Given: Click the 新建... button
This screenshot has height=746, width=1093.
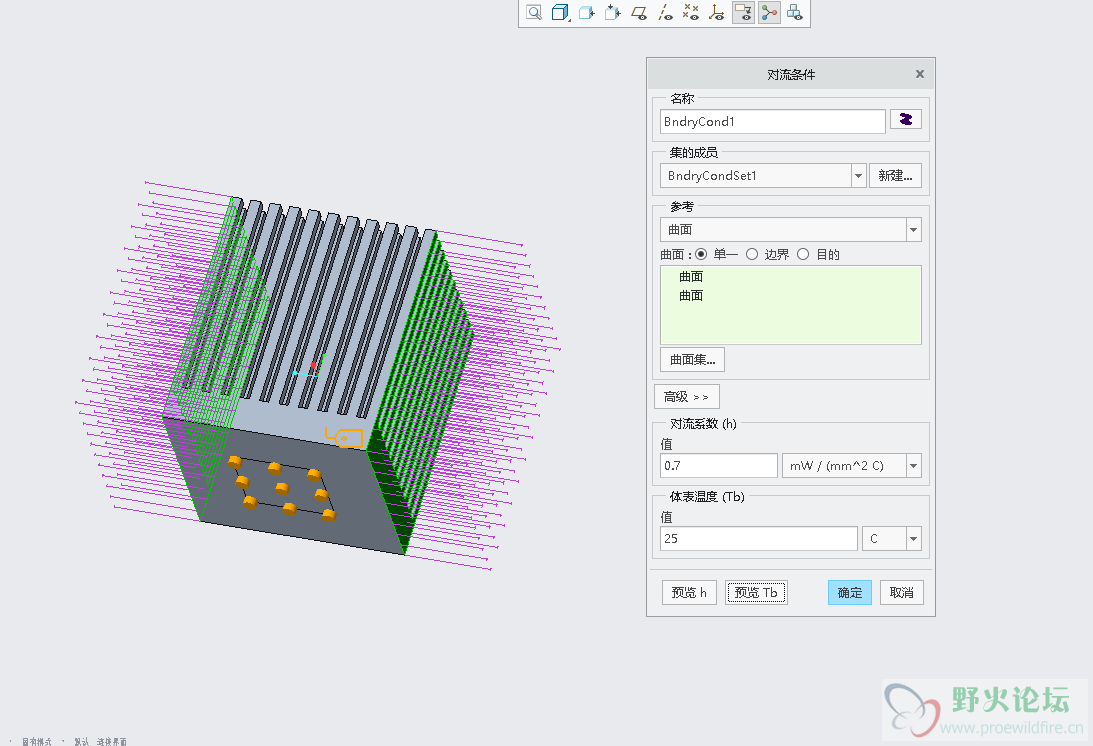Looking at the screenshot, I should 895,176.
